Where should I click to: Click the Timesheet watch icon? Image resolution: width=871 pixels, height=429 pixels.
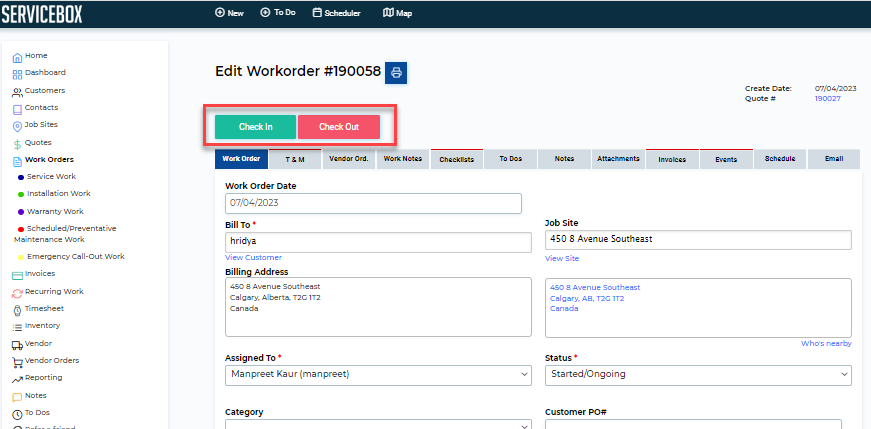(17, 311)
